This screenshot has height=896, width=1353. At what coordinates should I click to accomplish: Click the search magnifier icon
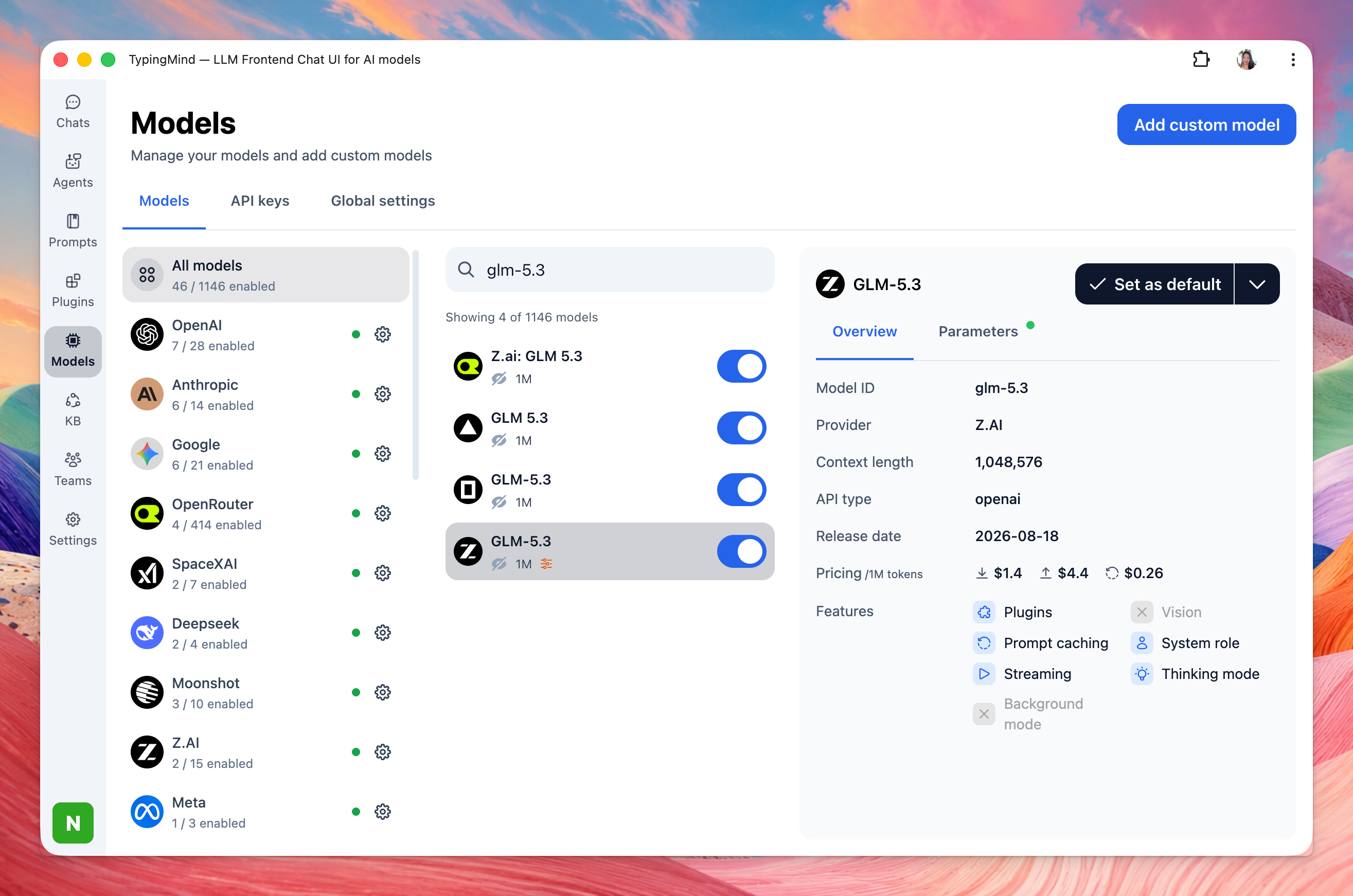(x=466, y=270)
